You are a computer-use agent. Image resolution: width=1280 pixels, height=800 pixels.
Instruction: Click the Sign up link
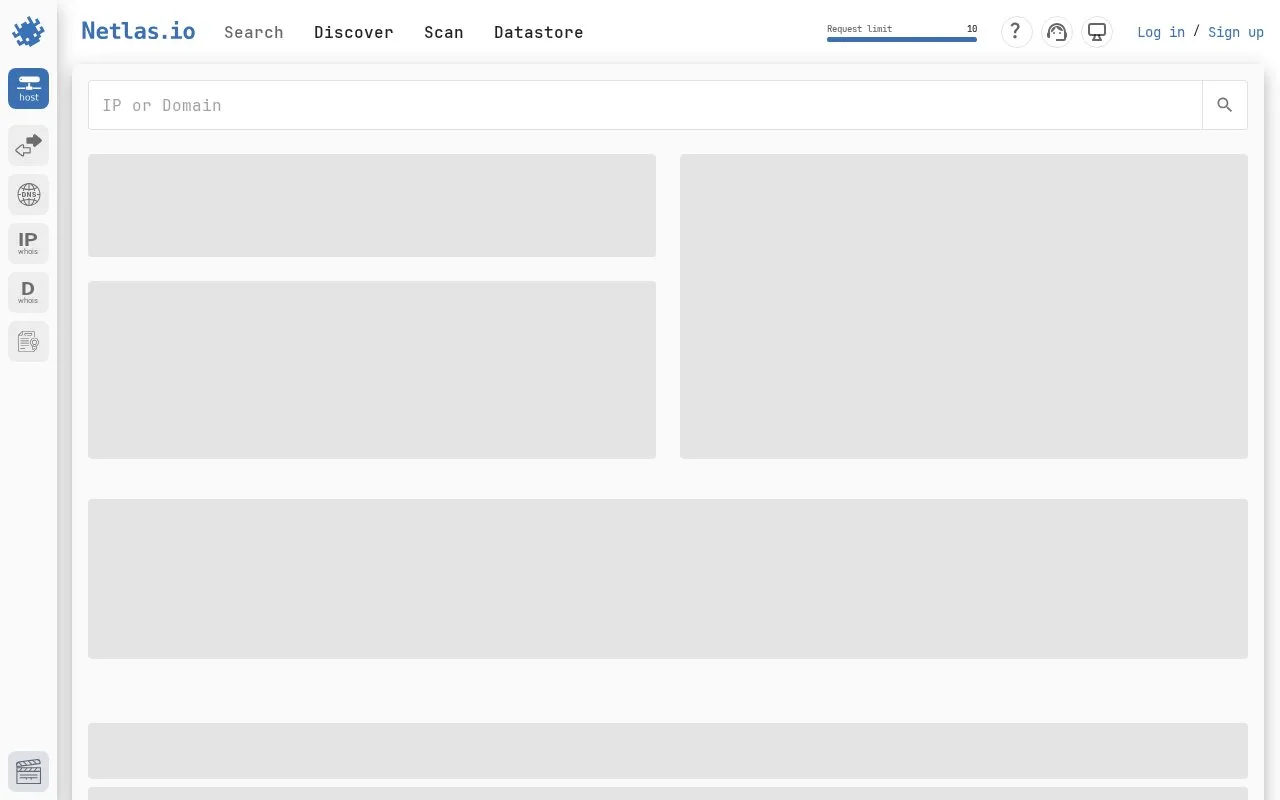pos(1236,32)
